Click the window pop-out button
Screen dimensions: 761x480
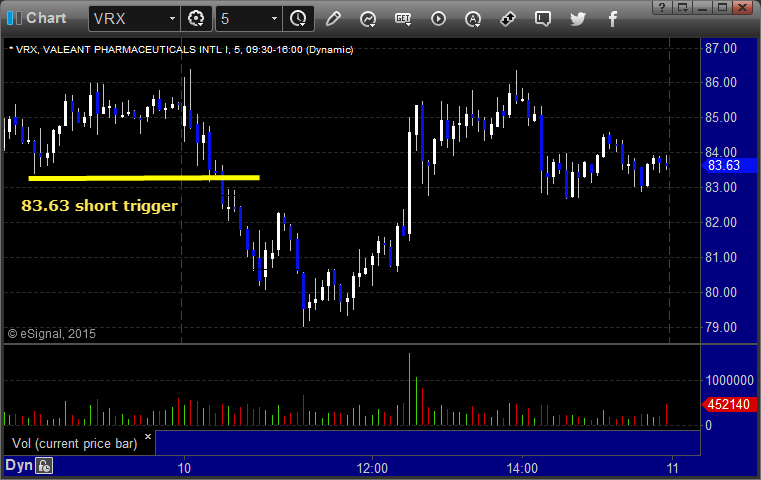682,7
